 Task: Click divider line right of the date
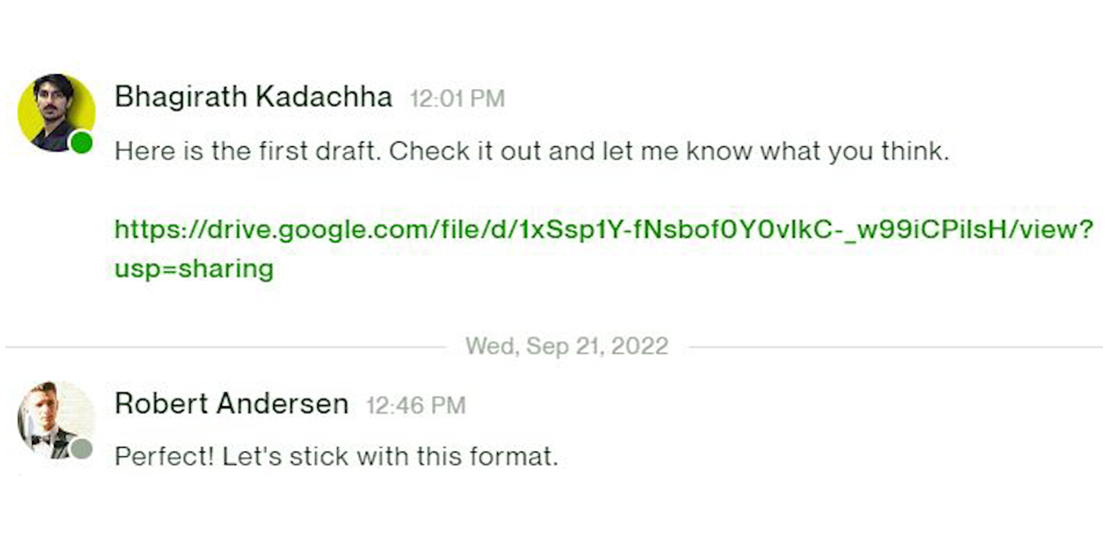(895, 347)
